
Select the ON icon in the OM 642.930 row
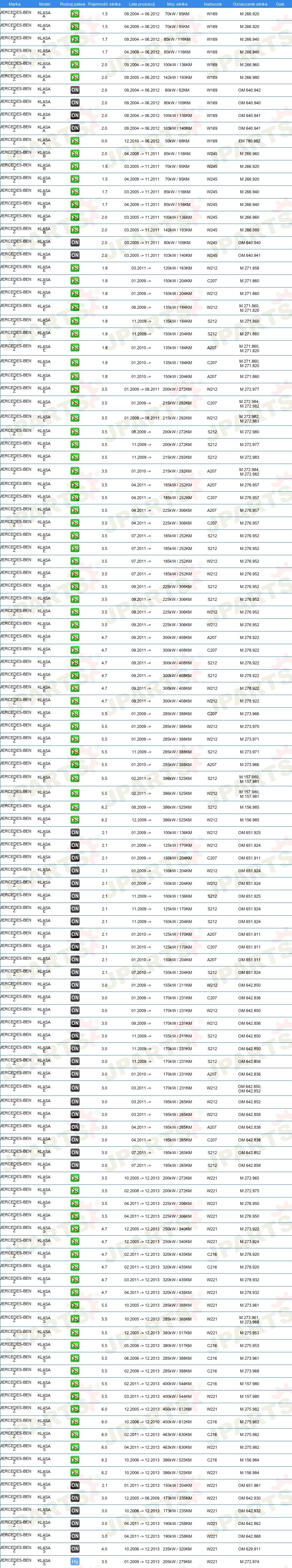[75, 1498]
